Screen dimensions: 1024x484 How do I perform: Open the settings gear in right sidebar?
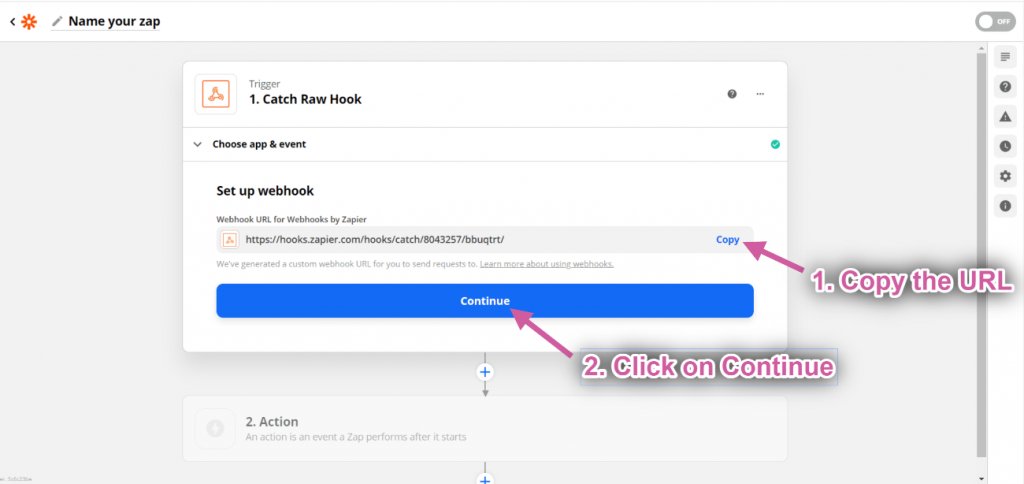tap(1005, 176)
